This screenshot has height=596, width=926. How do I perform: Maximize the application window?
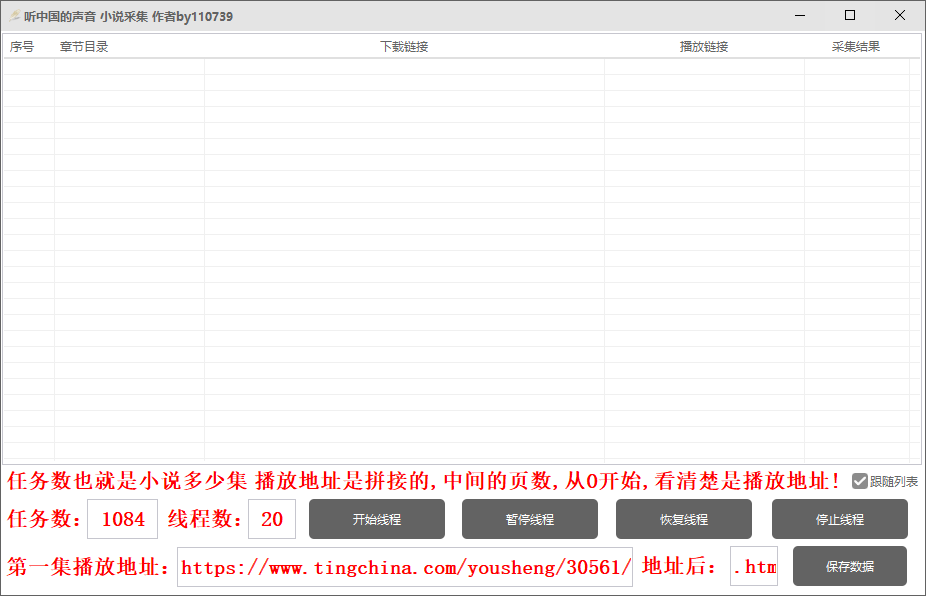click(849, 15)
